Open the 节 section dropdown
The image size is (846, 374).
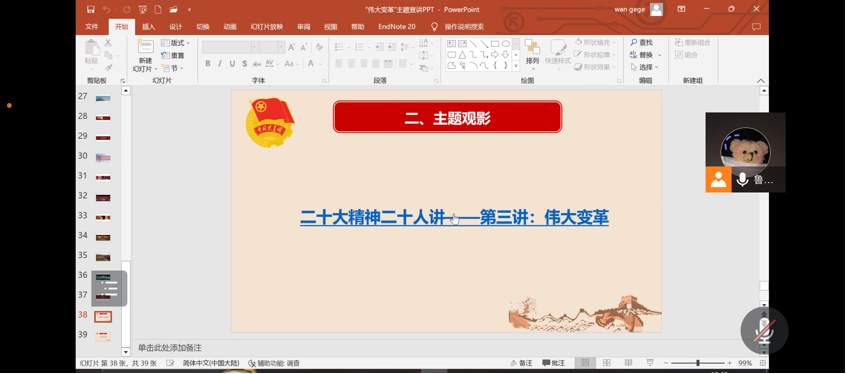[x=173, y=68]
